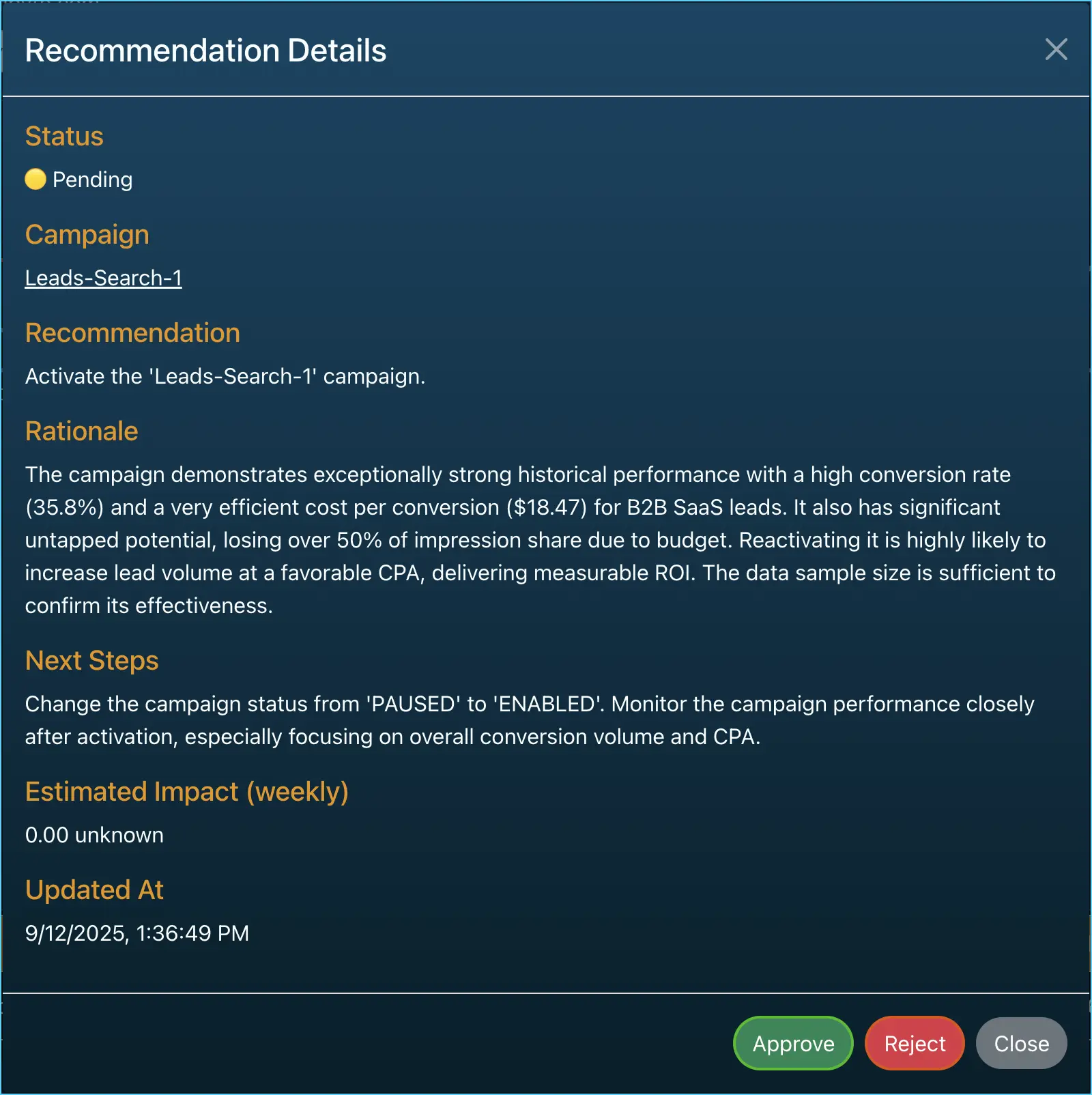Screen dimensions: 1092x1095
Task: Click the yellow Pending status indicator
Action: click(x=36, y=180)
